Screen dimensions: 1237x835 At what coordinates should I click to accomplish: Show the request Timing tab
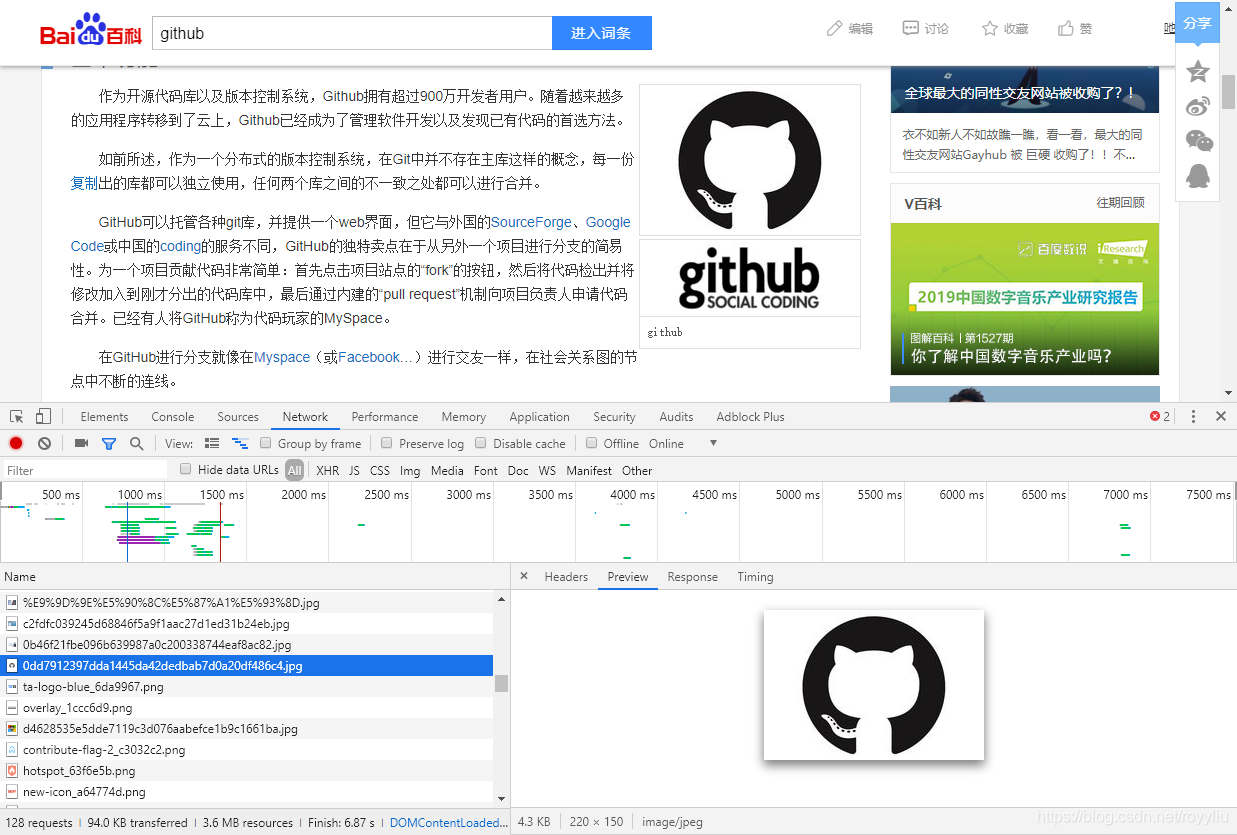click(x=755, y=577)
